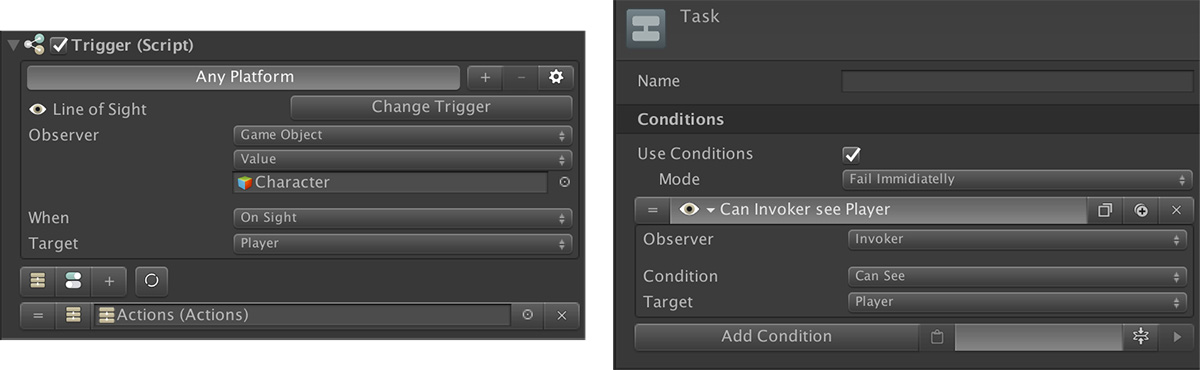Collapse the Trigger (Script) component foldout
Screen dimensions: 1200x370
coord(13,45)
